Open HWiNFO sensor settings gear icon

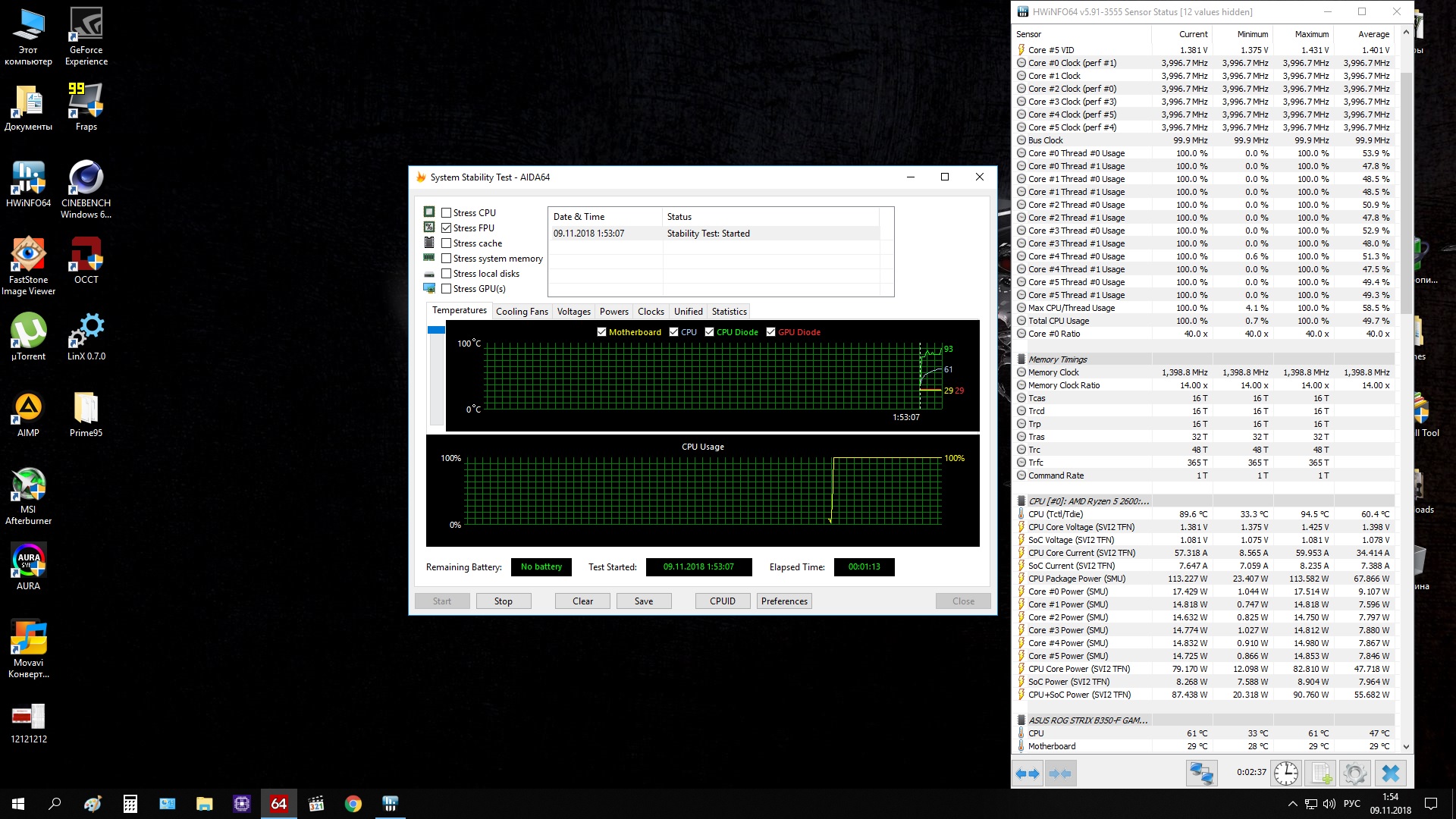click(1354, 773)
